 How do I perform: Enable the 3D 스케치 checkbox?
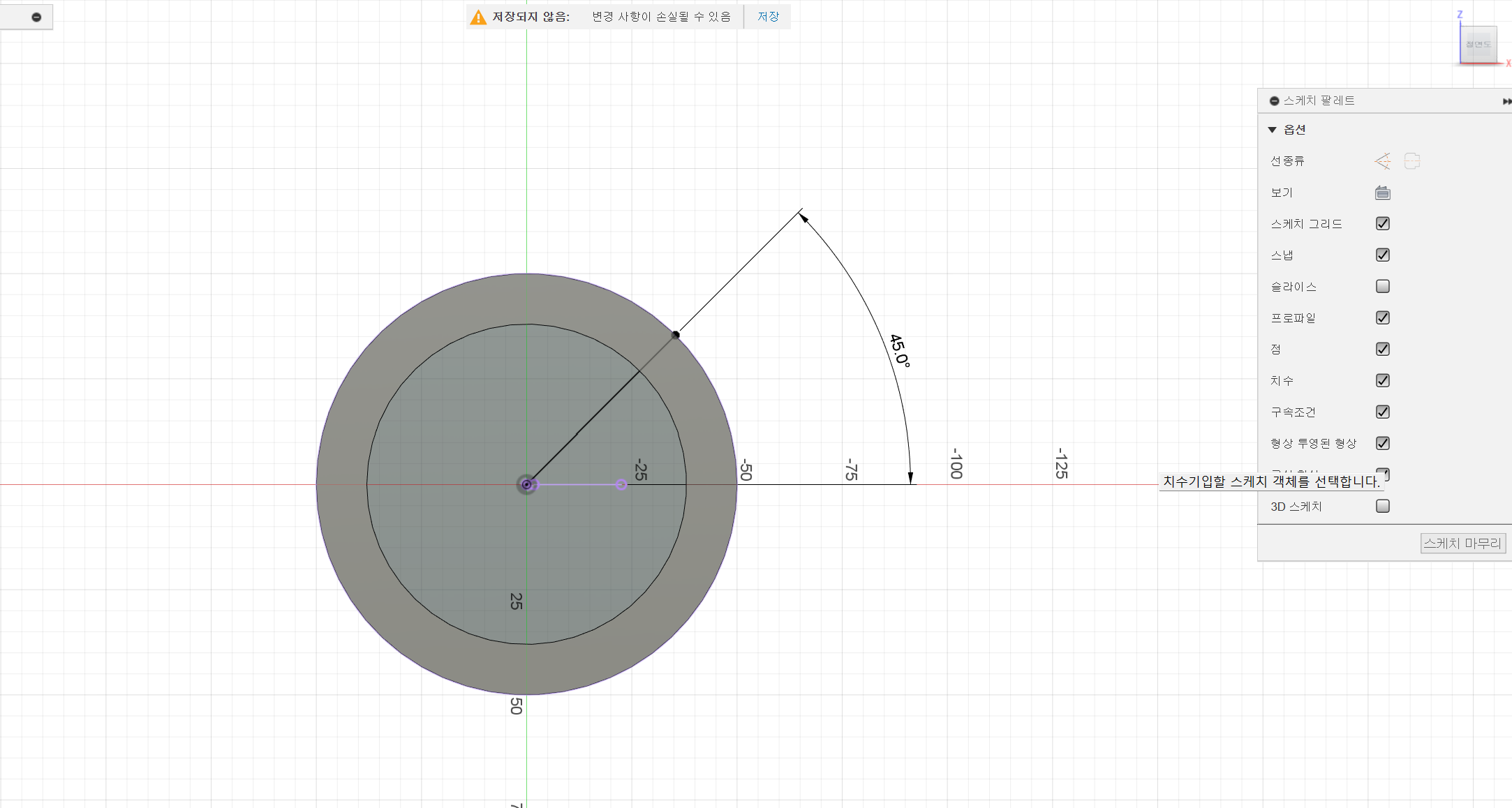[x=1382, y=507]
